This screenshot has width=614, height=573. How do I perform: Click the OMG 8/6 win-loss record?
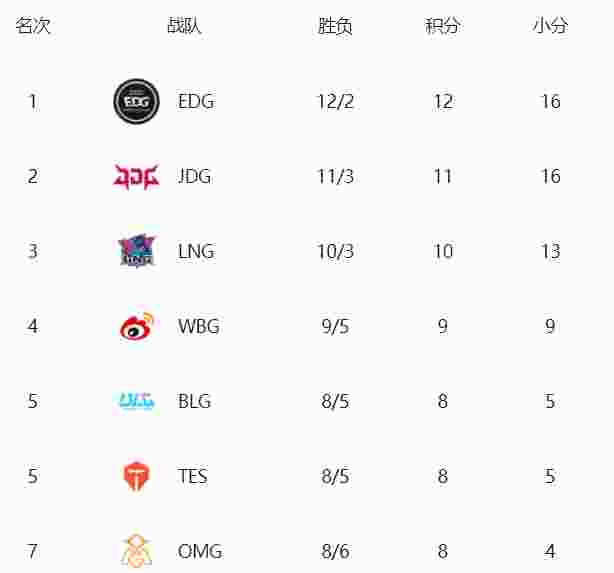[x=335, y=551]
